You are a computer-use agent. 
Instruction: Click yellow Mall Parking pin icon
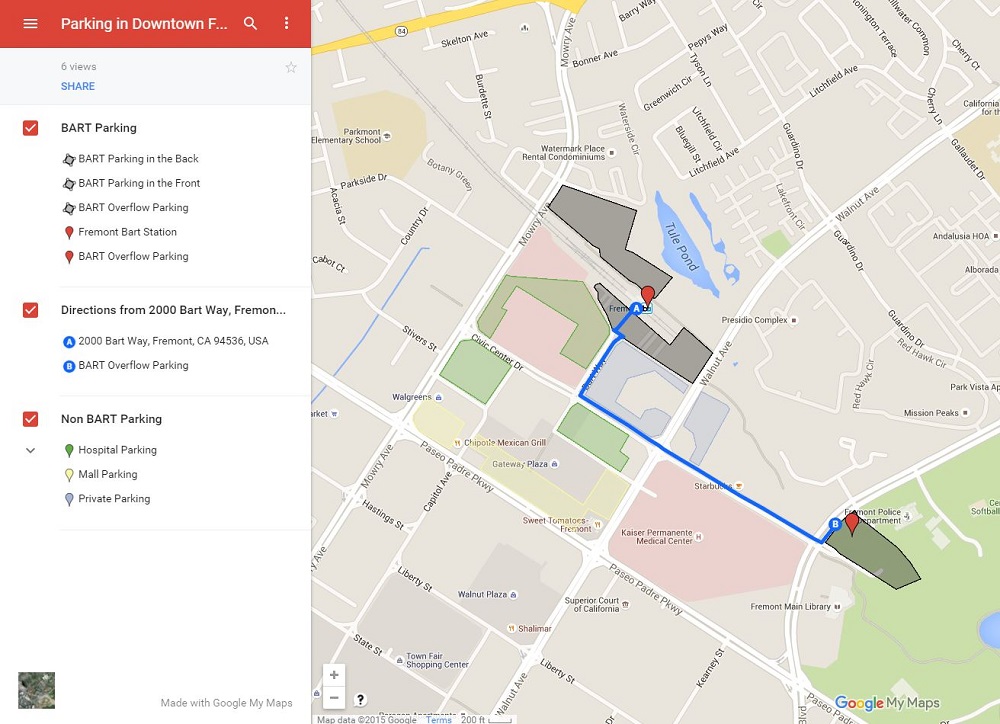pyautogui.click(x=70, y=475)
